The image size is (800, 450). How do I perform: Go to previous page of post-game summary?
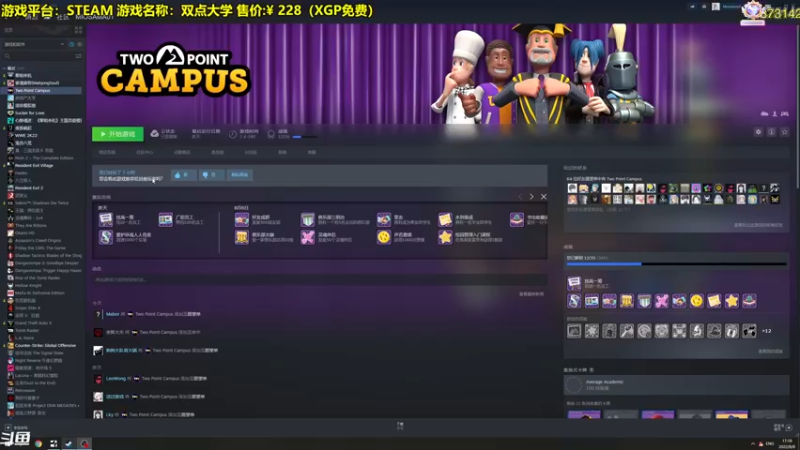click(520, 196)
